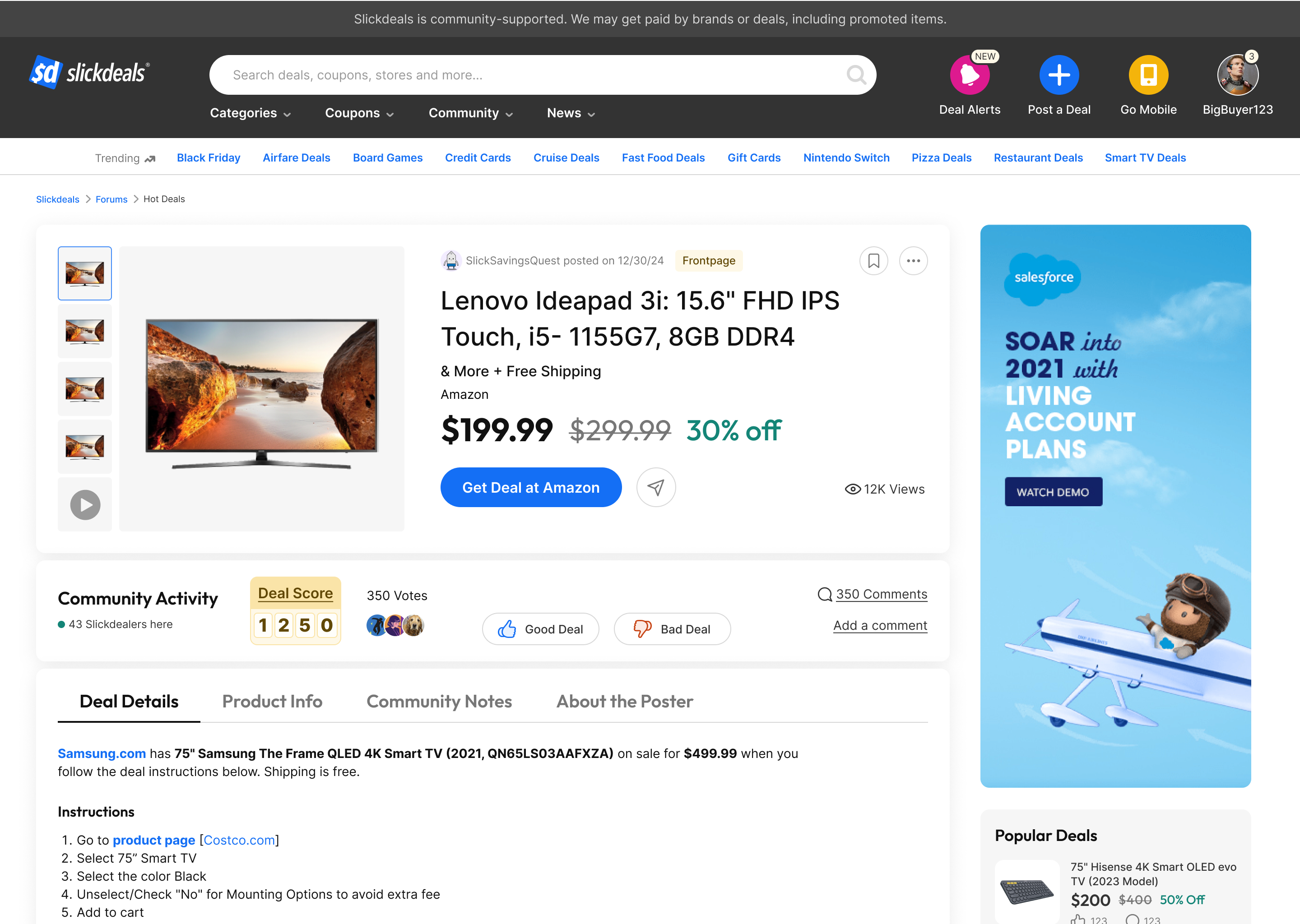The height and width of the screenshot is (924, 1300).
Task: Bookmark this Lenovo Ideapad deal
Action: pyautogui.click(x=873, y=261)
